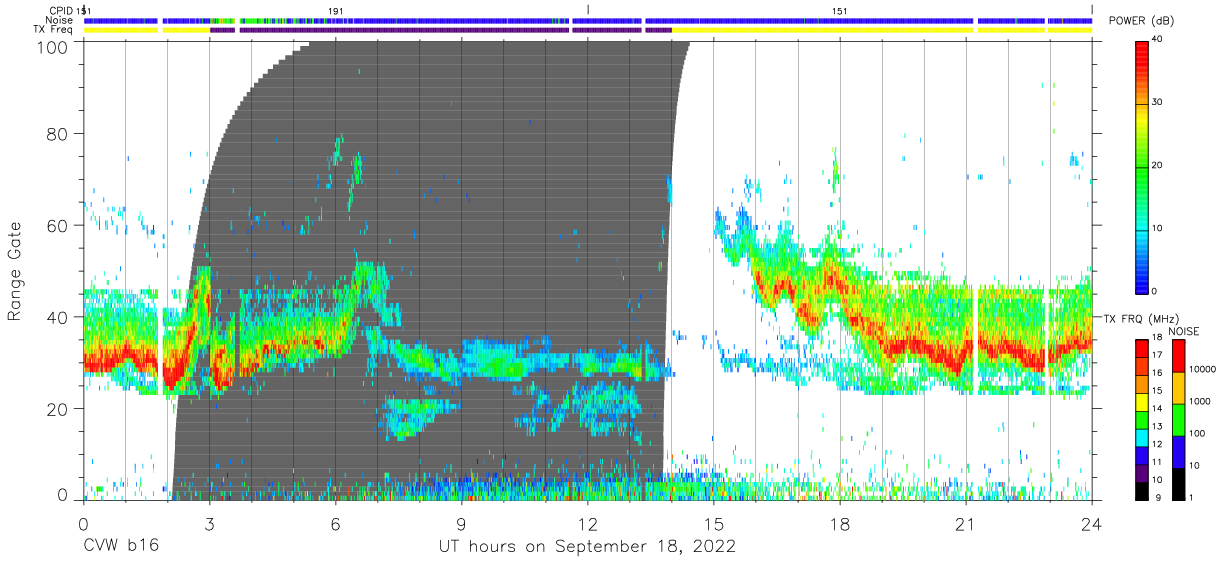Click the 'TX FRQ (MHz)' legend title
The width and height of the screenshot is (1228, 567).
[x=1142, y=319]
